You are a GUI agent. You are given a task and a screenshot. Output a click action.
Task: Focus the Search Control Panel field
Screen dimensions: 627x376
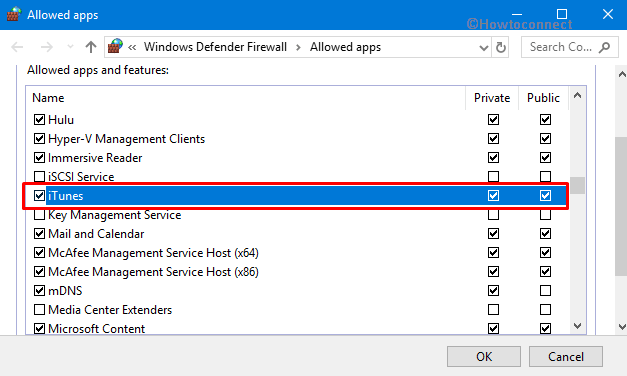569,47
